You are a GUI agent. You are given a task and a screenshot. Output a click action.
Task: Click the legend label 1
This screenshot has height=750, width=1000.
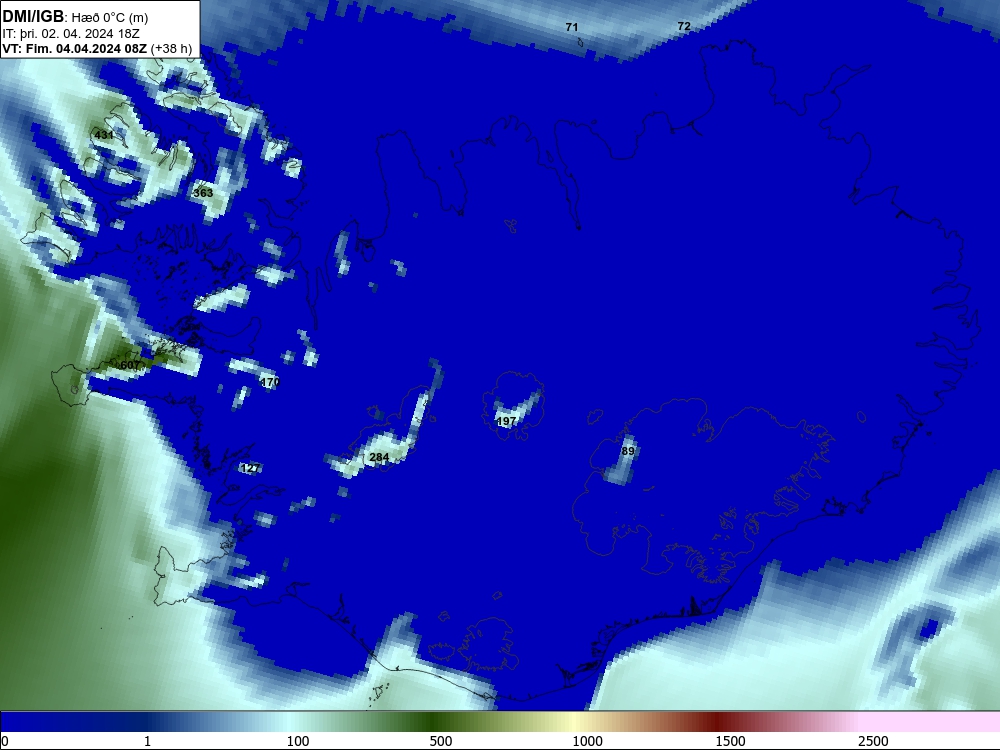[x=147, y=741]
